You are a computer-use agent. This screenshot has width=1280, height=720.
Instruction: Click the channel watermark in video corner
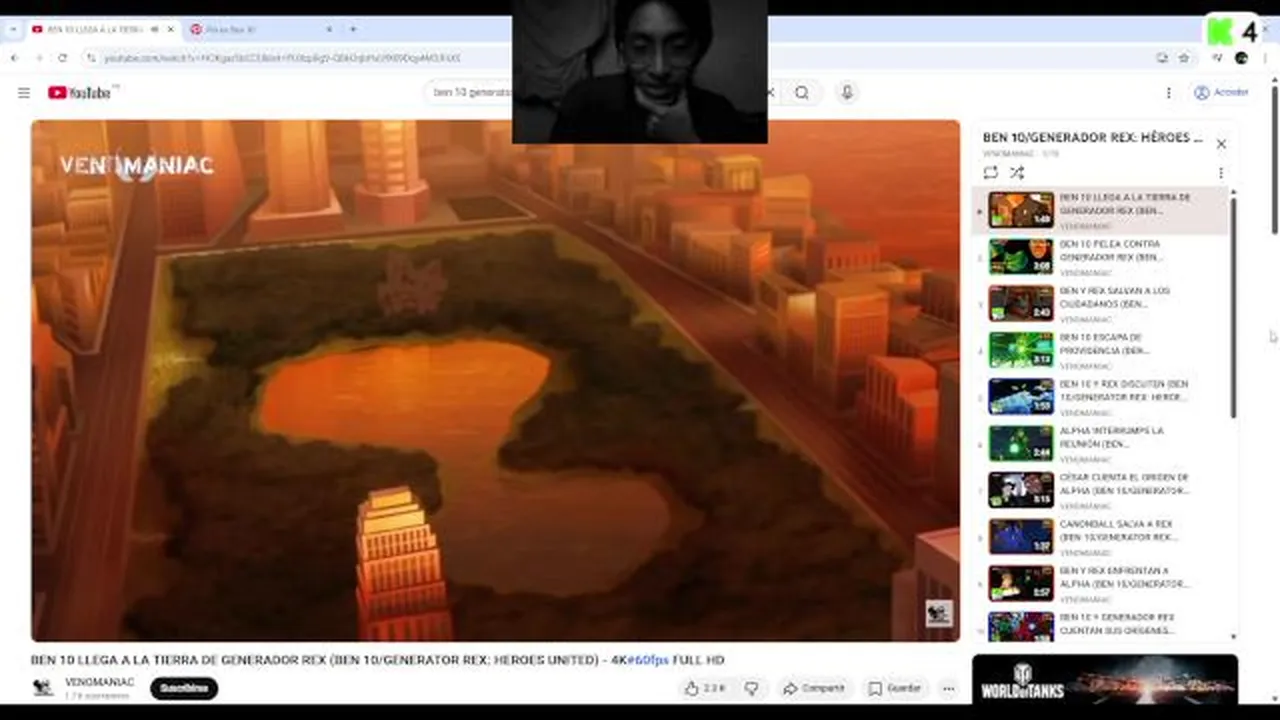[x=938, y=613]
